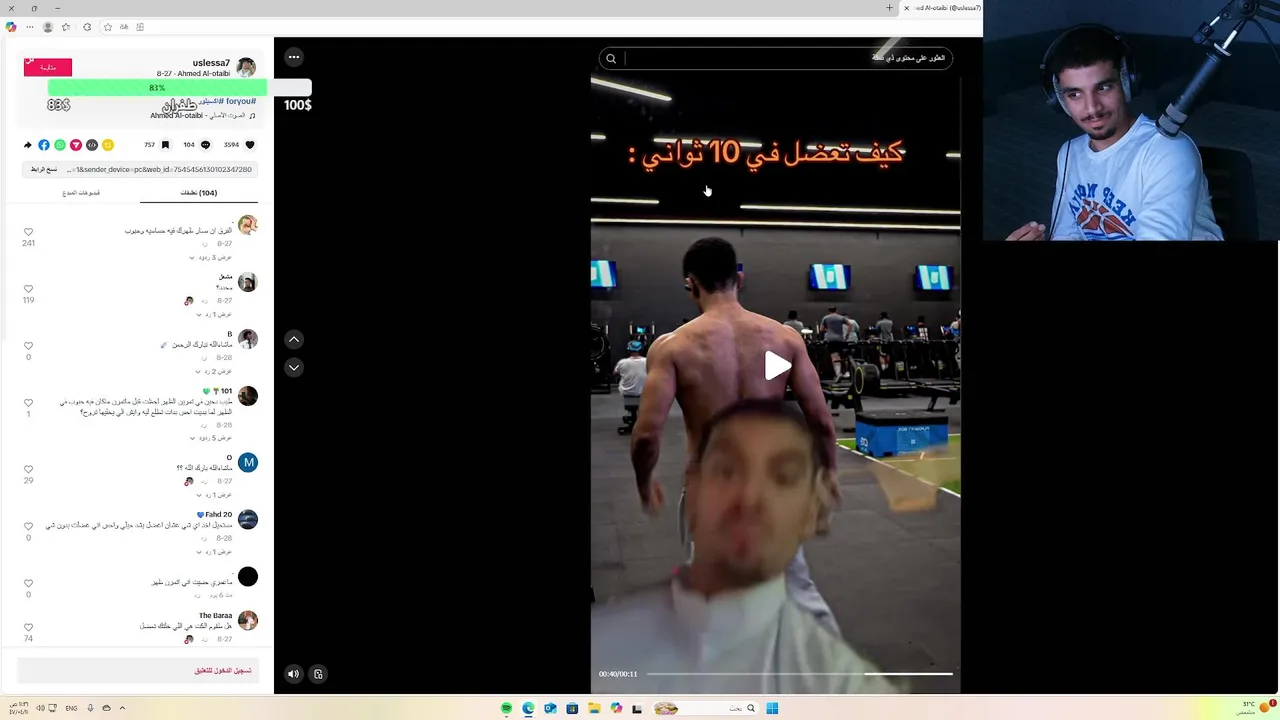Click the red send-to-friends icon
The width and height of the screenshot is (1280, 720).
pyautogui.click(x=76, y=145)
